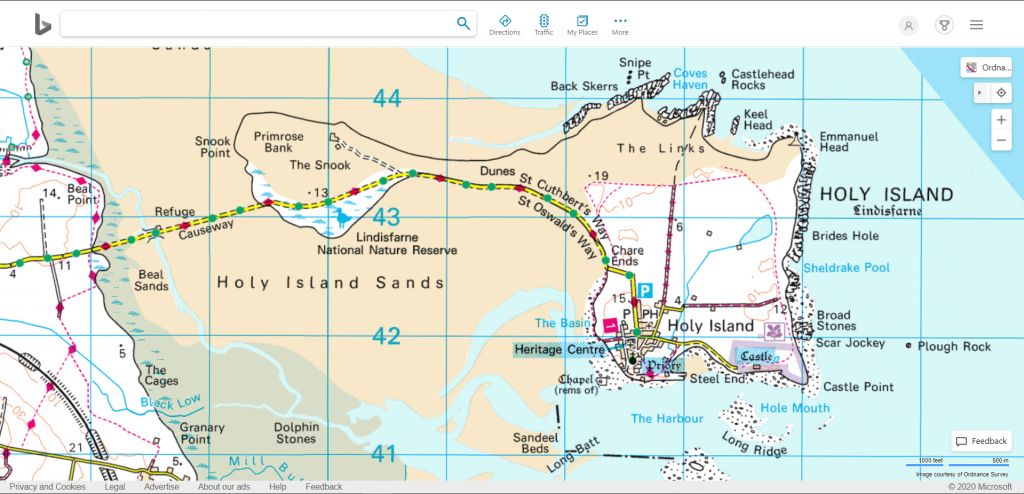The width and height of the screenshot is (1024, 494).
Task: Click The Links label
Action: click(661, 148)
